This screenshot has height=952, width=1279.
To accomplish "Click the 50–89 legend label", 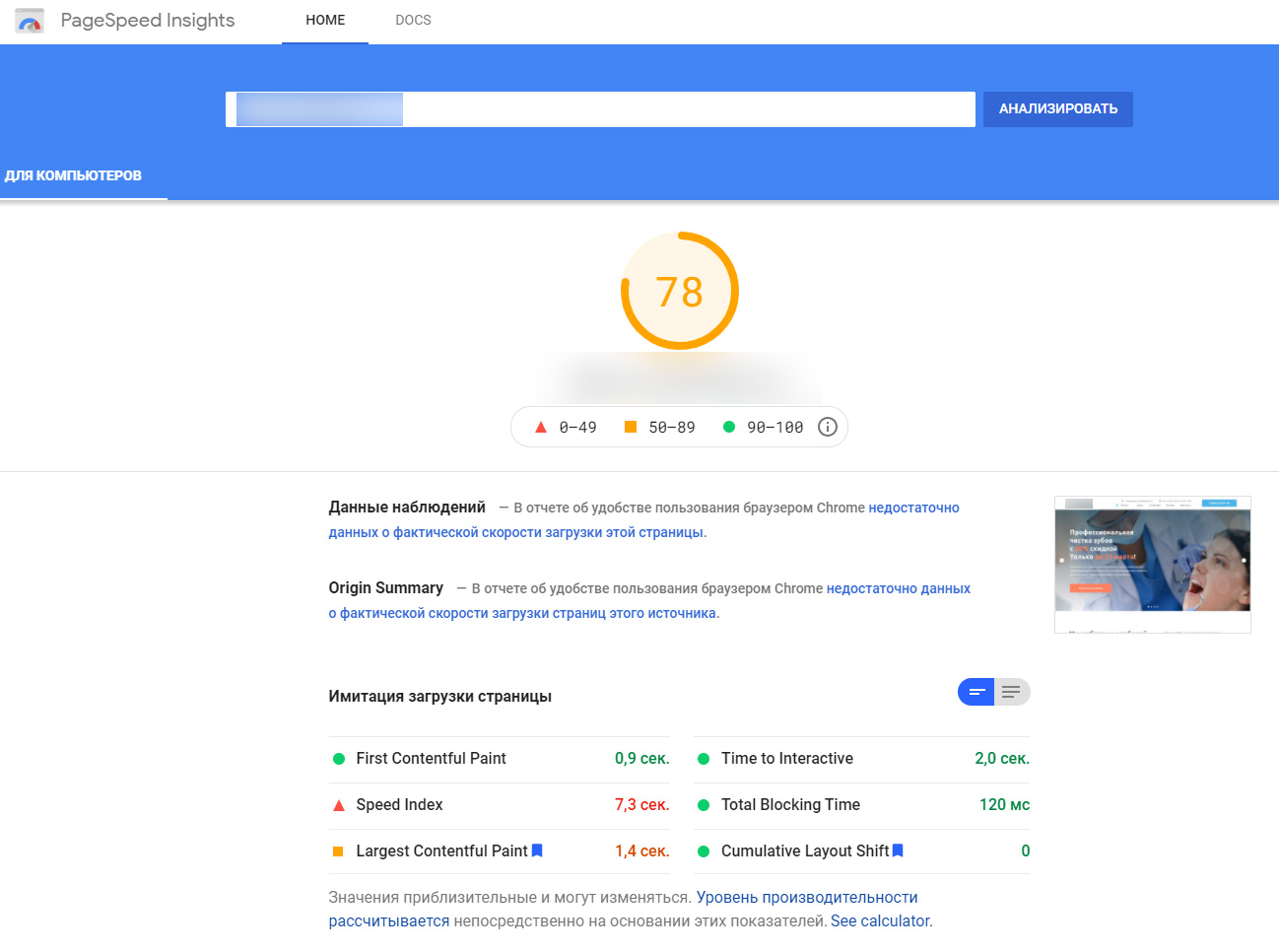I will point(672,428).
